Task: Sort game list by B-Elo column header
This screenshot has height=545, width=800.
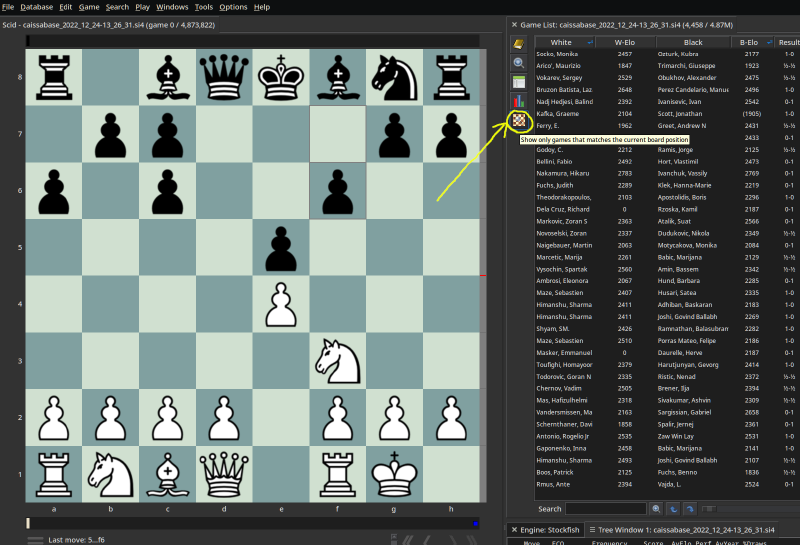Action: tap(748, 42)
